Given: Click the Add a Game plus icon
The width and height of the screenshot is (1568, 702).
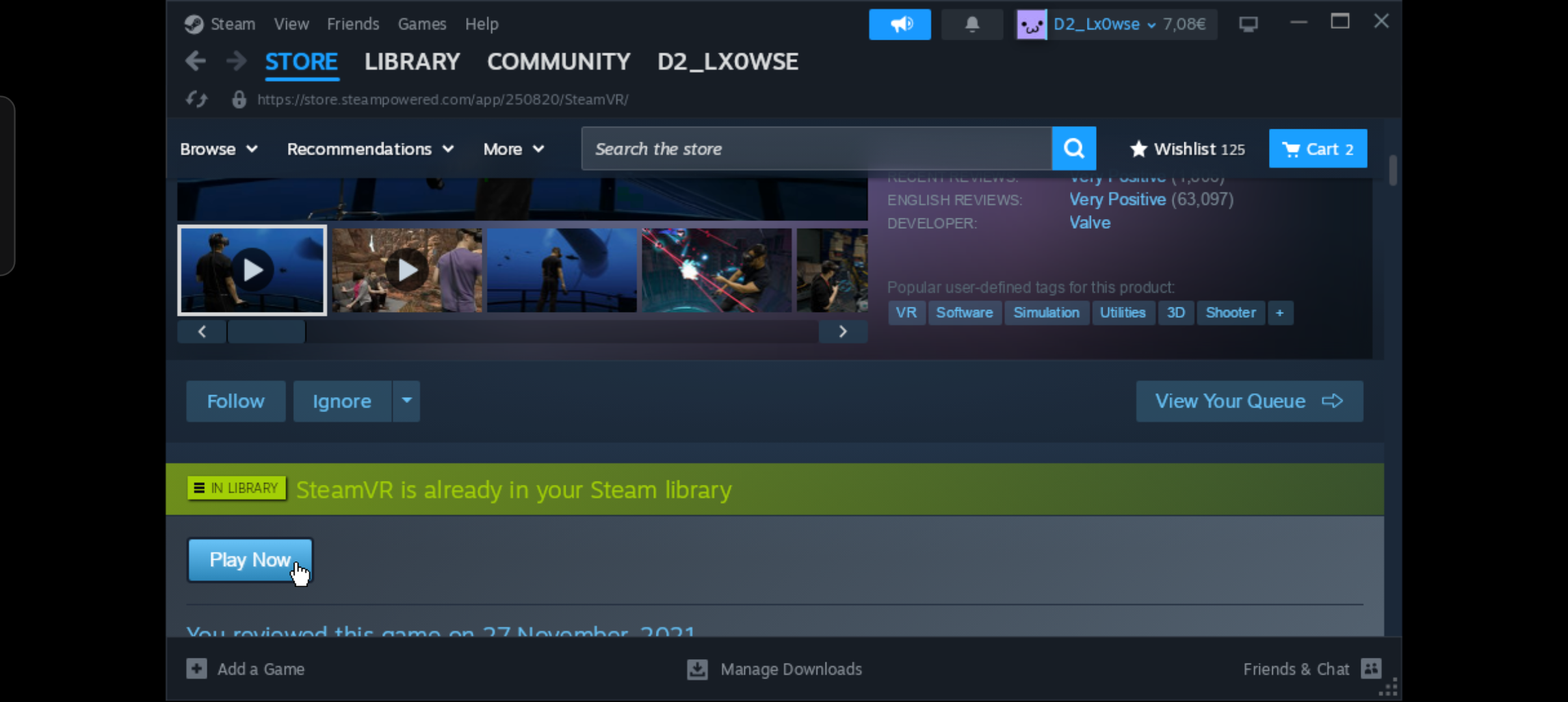Looking at the screenshot, I should [x=196, y=669].
